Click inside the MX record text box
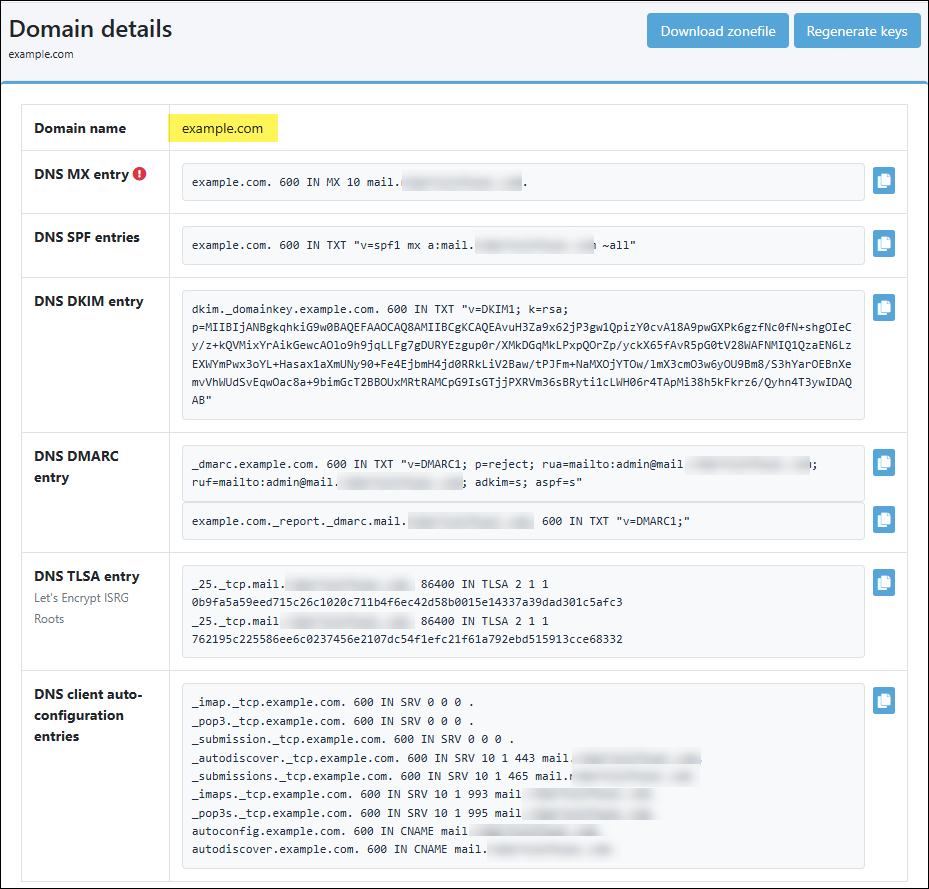Screen dimensions: 929x889 pos(522,182)
